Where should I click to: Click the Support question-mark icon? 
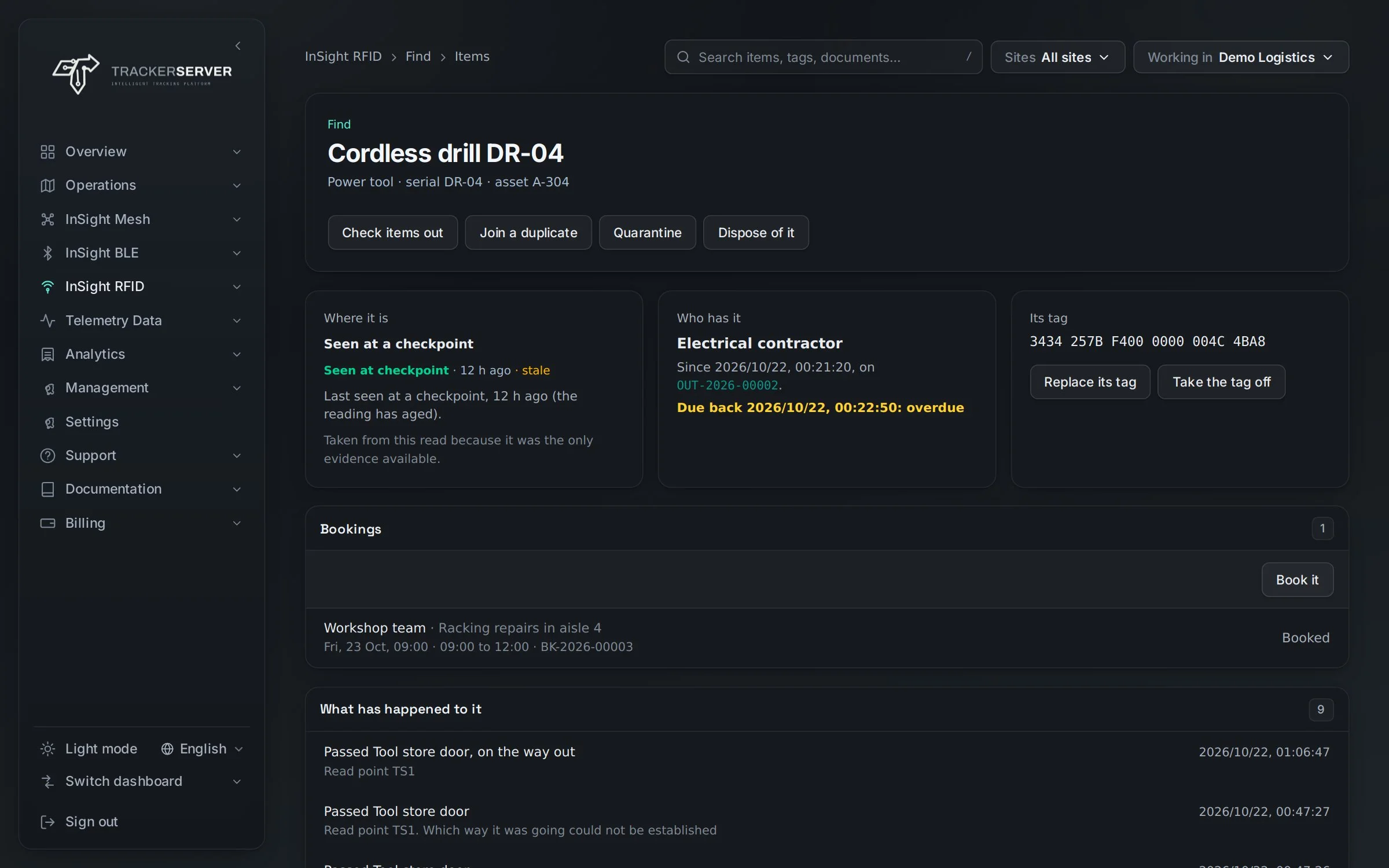(x=47, y=455)
